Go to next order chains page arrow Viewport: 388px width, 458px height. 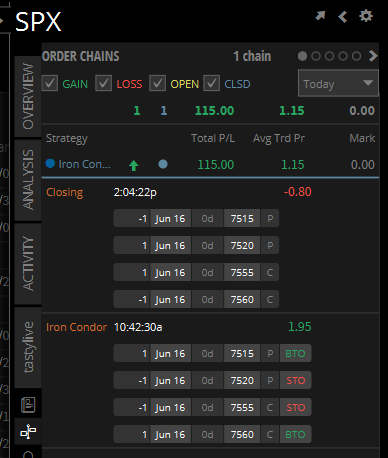point(373,56)
